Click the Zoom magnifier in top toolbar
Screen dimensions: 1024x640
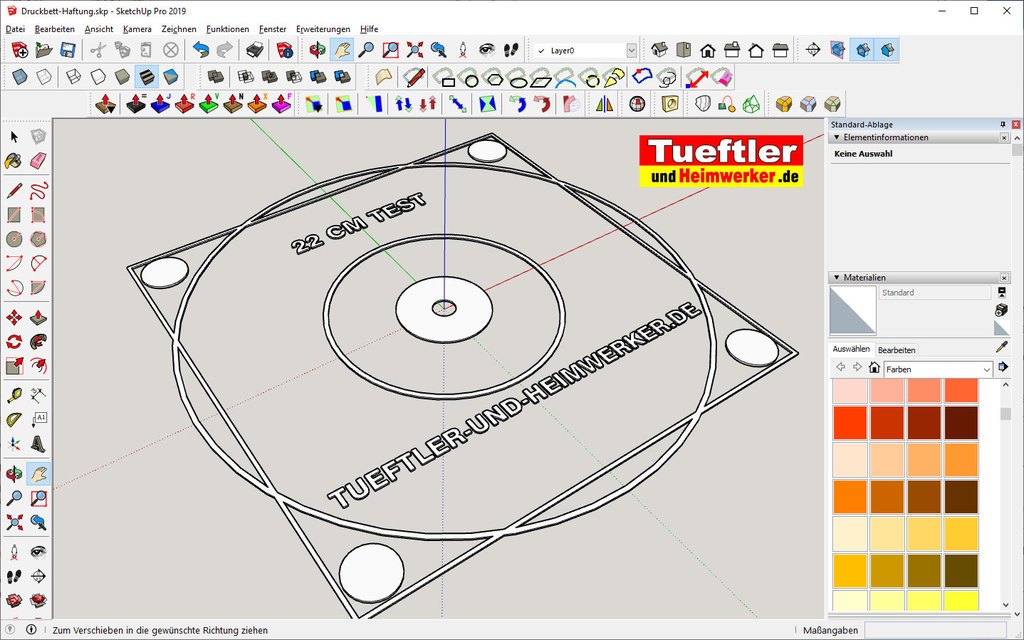(366, 50)
